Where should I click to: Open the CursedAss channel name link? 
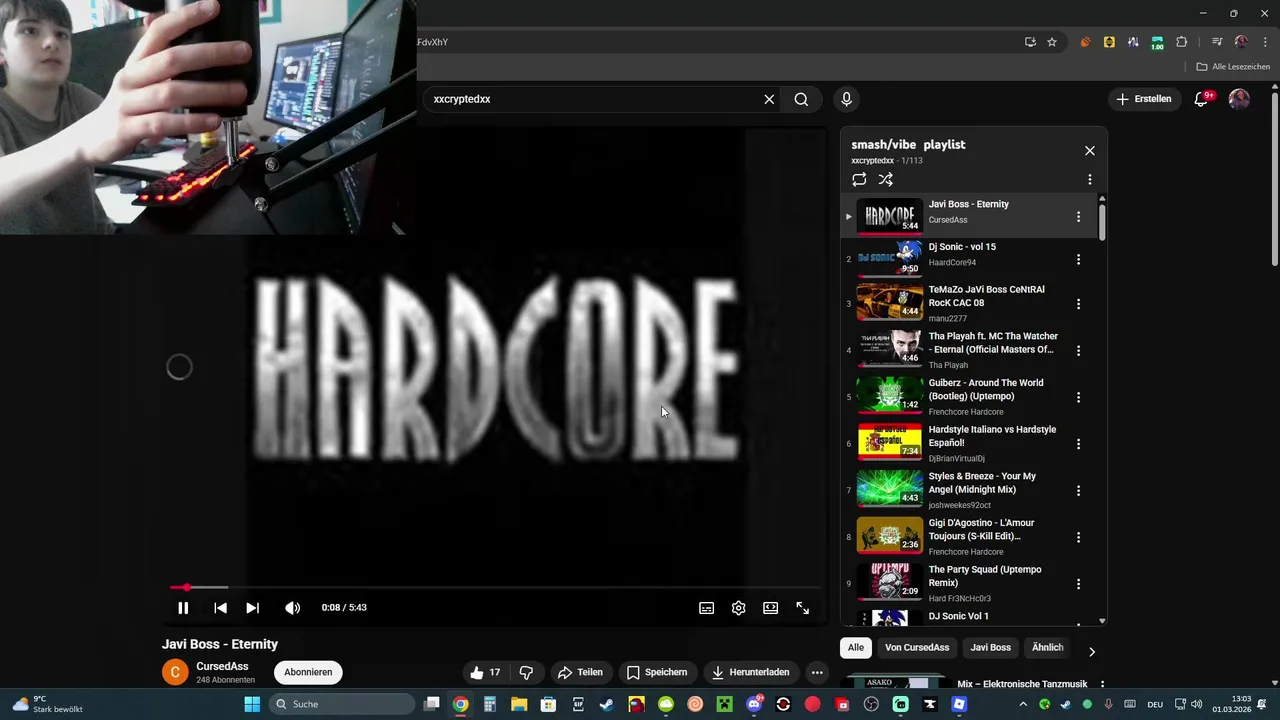[x=222, y=666]
